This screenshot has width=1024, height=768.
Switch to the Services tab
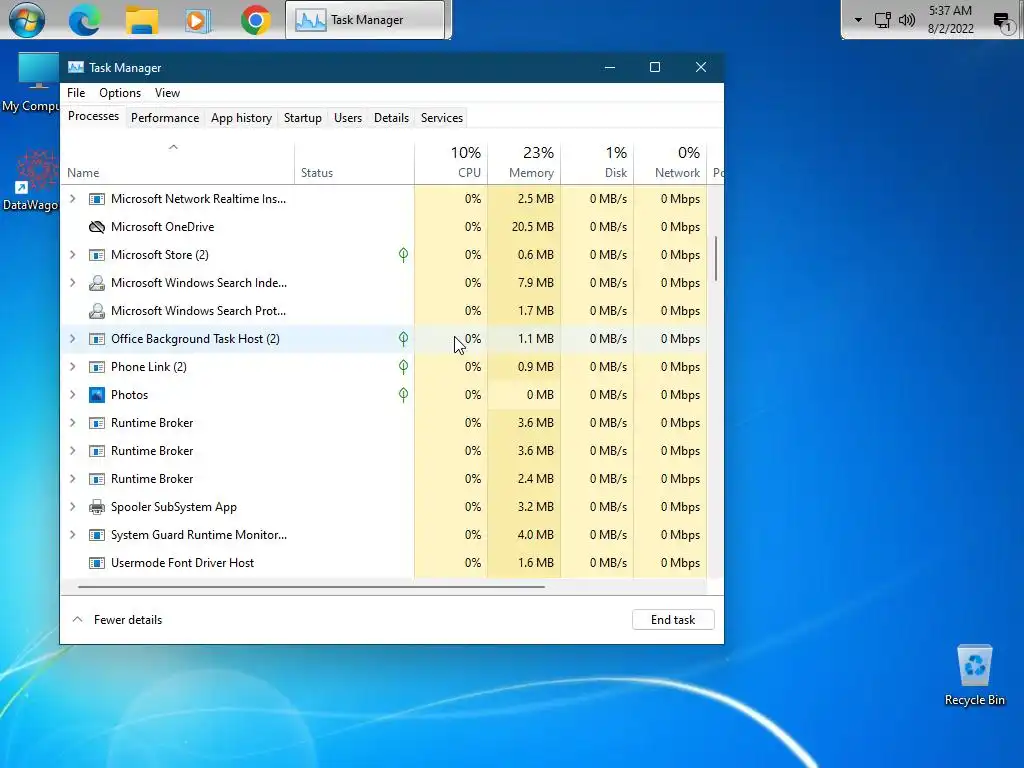pyautogui.click(x=441, y=118)
